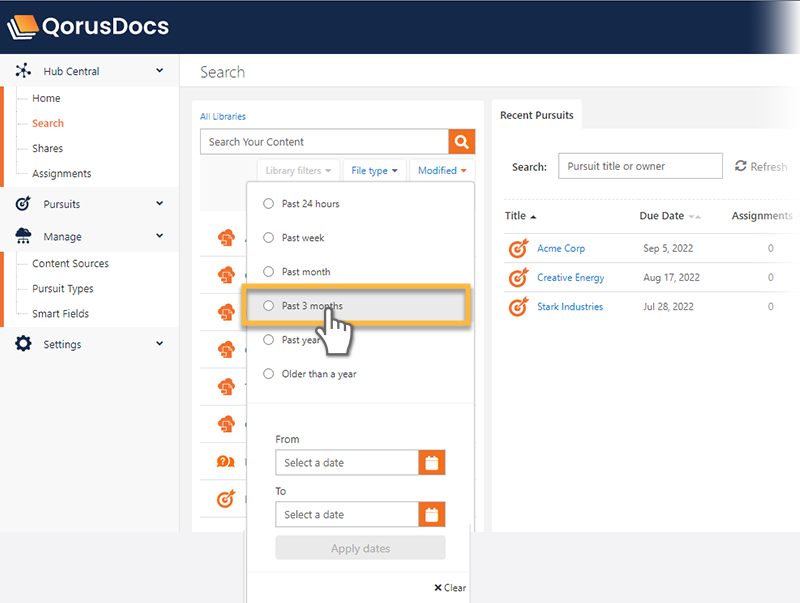Screen dimensions: 800x603
Task: Open Smart Fields under Manage
Action: pyautogui.click(x=60, y=313)
